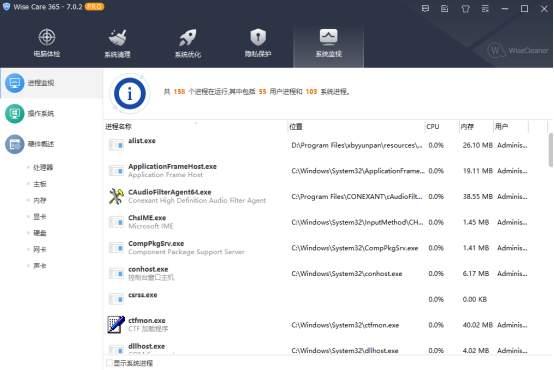Screen dimensions: 554x370
Task: Open the menu list icon in title bar
Action: (485, 8)
